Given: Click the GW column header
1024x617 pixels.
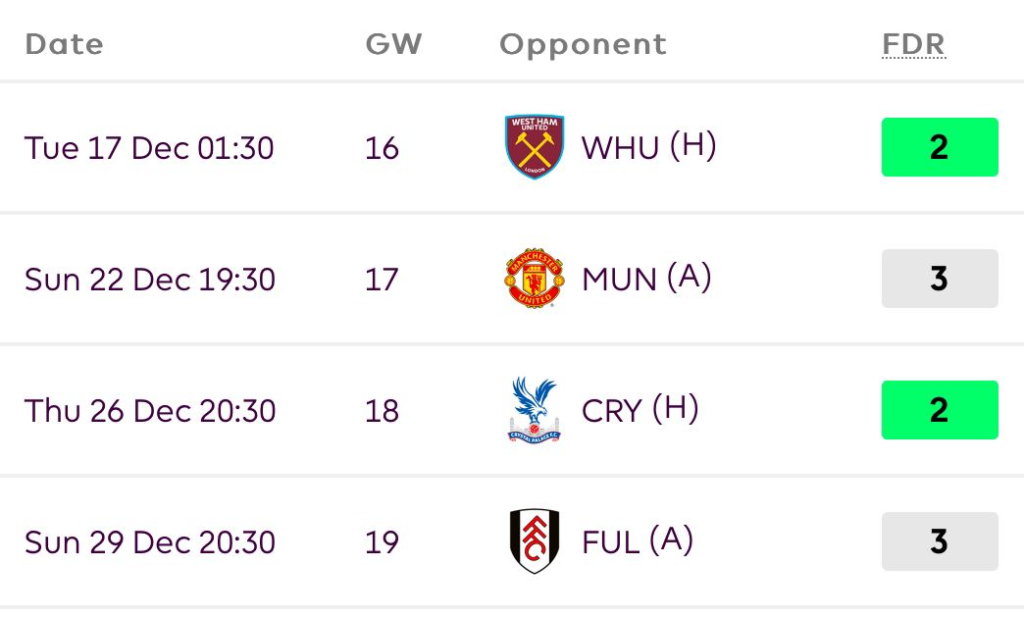Looking at the screenshot, I should click(394, 44).
